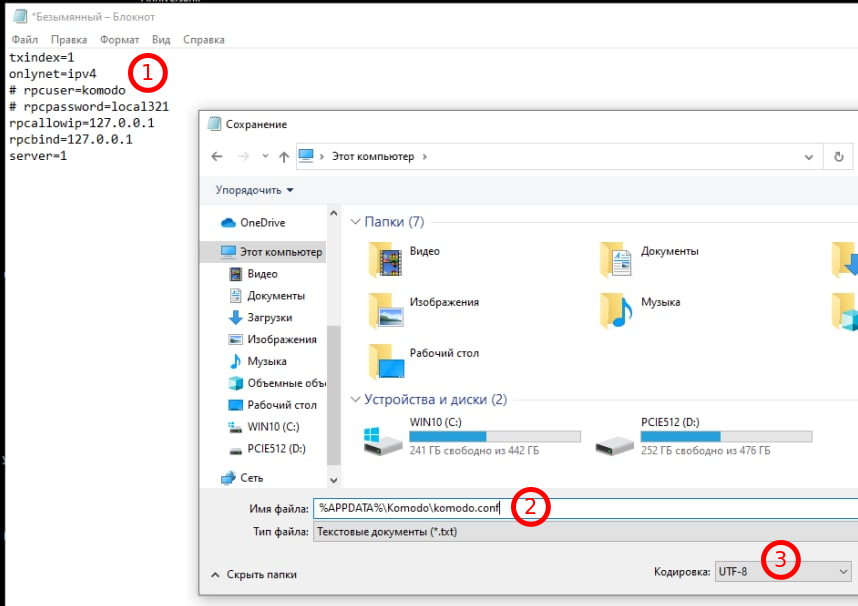Image resolution: width=858 pixels, height=606 pixels.
Task: Click Этот компьютер breadcrumb in address bar
Action: click(373, 157)
